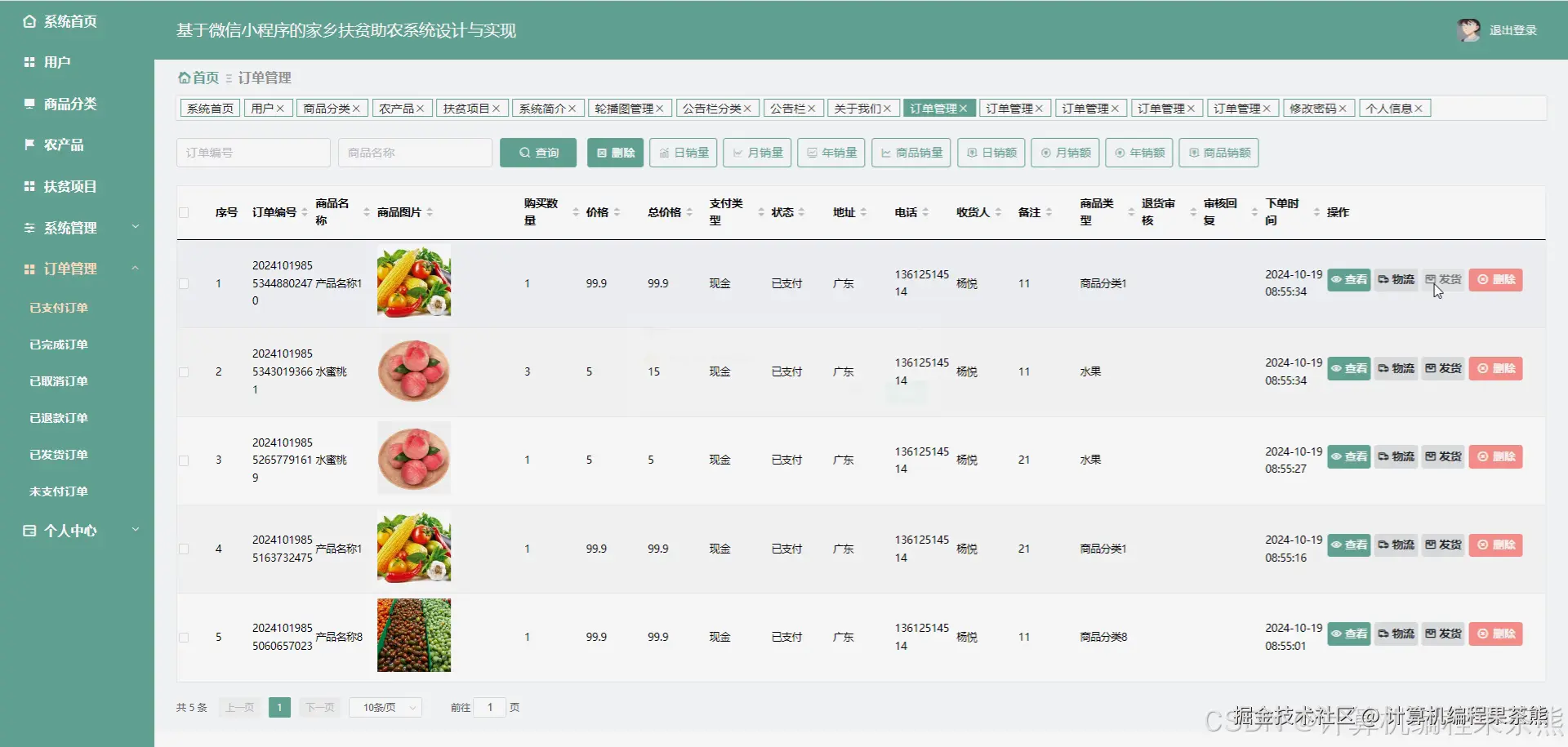Open 已完成订单 in the sidebar
The width and height of the screenshot is (1568, 747).
59,345
